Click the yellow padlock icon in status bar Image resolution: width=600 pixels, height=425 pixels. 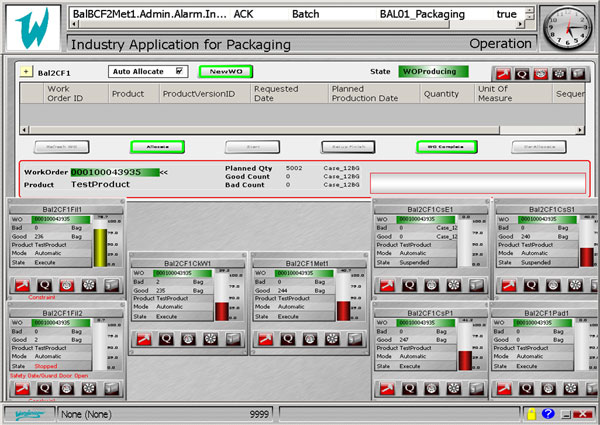pyautogui.click(x=530, y=413)
